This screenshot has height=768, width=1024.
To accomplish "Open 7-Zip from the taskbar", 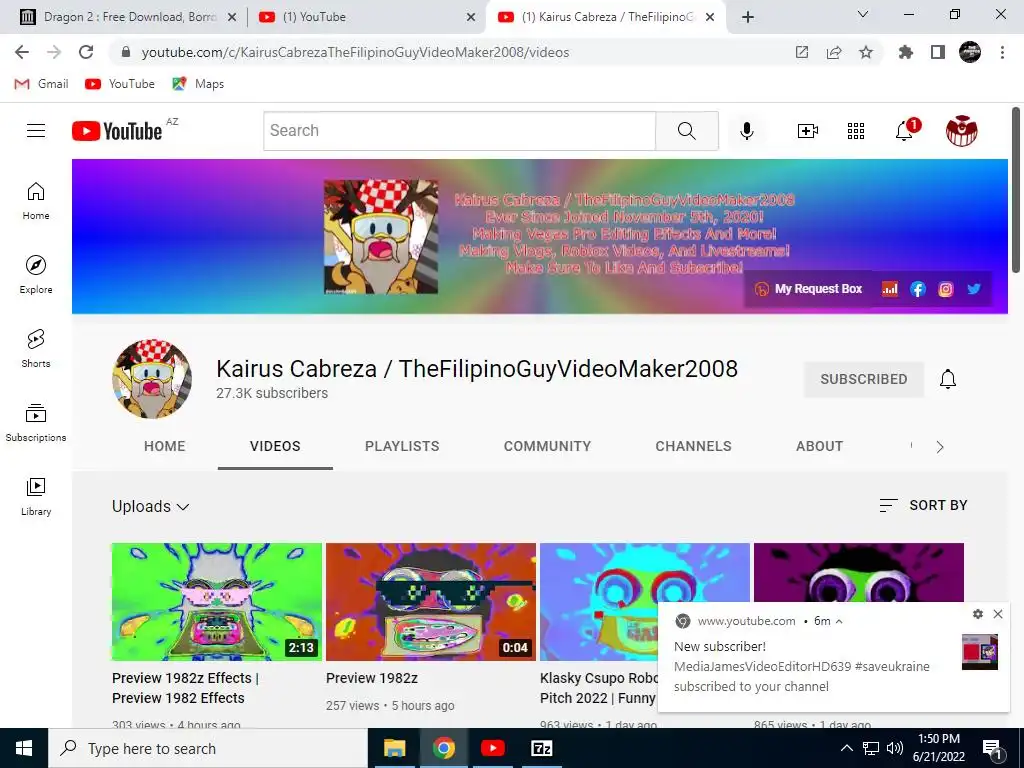I will (542, 748).
